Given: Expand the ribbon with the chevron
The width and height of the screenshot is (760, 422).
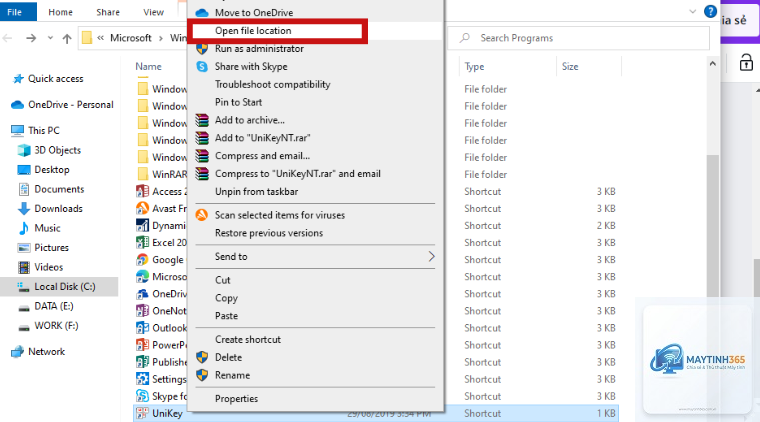Looking at the screenshot, I should [x=693, y=12].
